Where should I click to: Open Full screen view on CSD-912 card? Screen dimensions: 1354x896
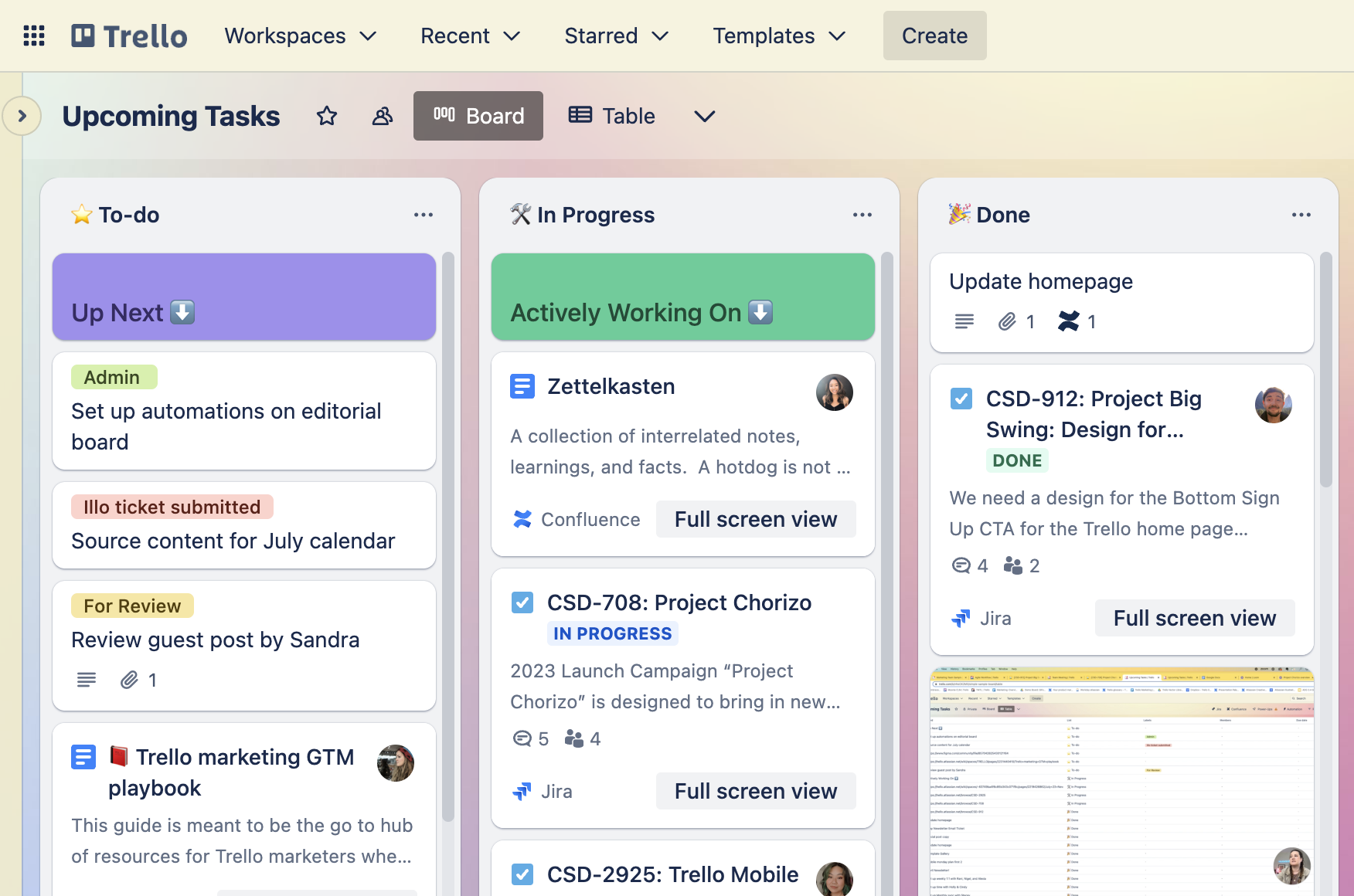(1195, 618)
